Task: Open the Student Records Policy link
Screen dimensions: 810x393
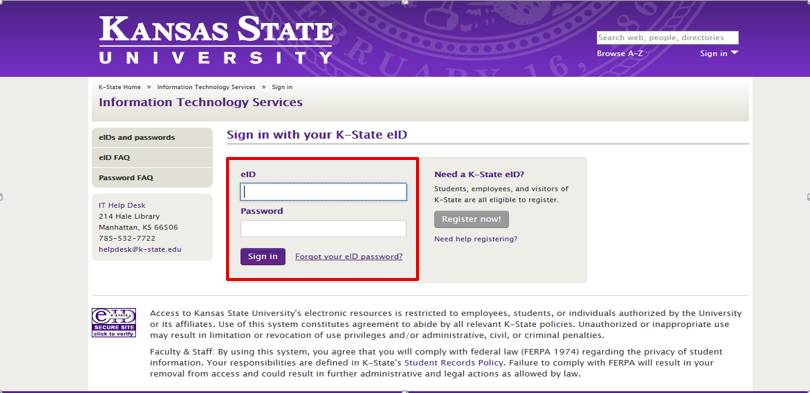Action: tap(453, 363)
